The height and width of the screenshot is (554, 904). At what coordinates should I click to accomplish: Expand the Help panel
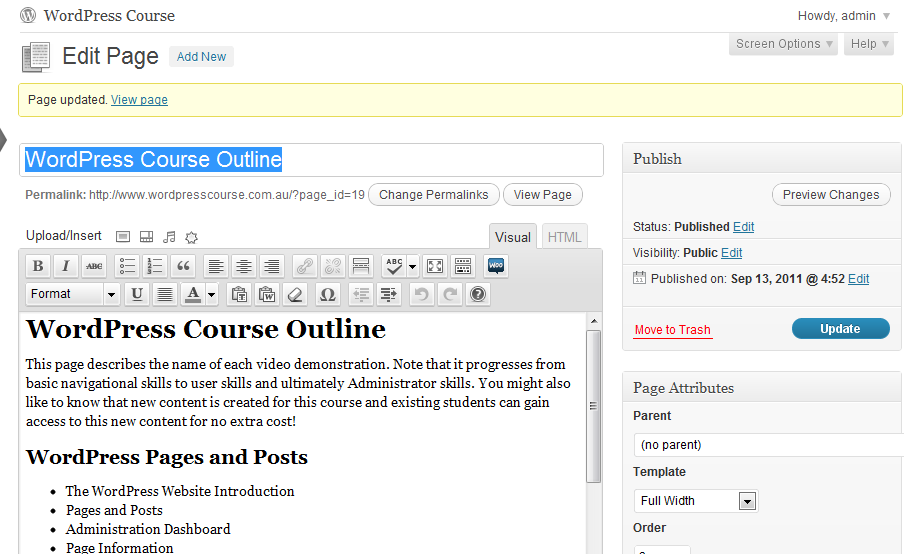[x=869, y=44]
